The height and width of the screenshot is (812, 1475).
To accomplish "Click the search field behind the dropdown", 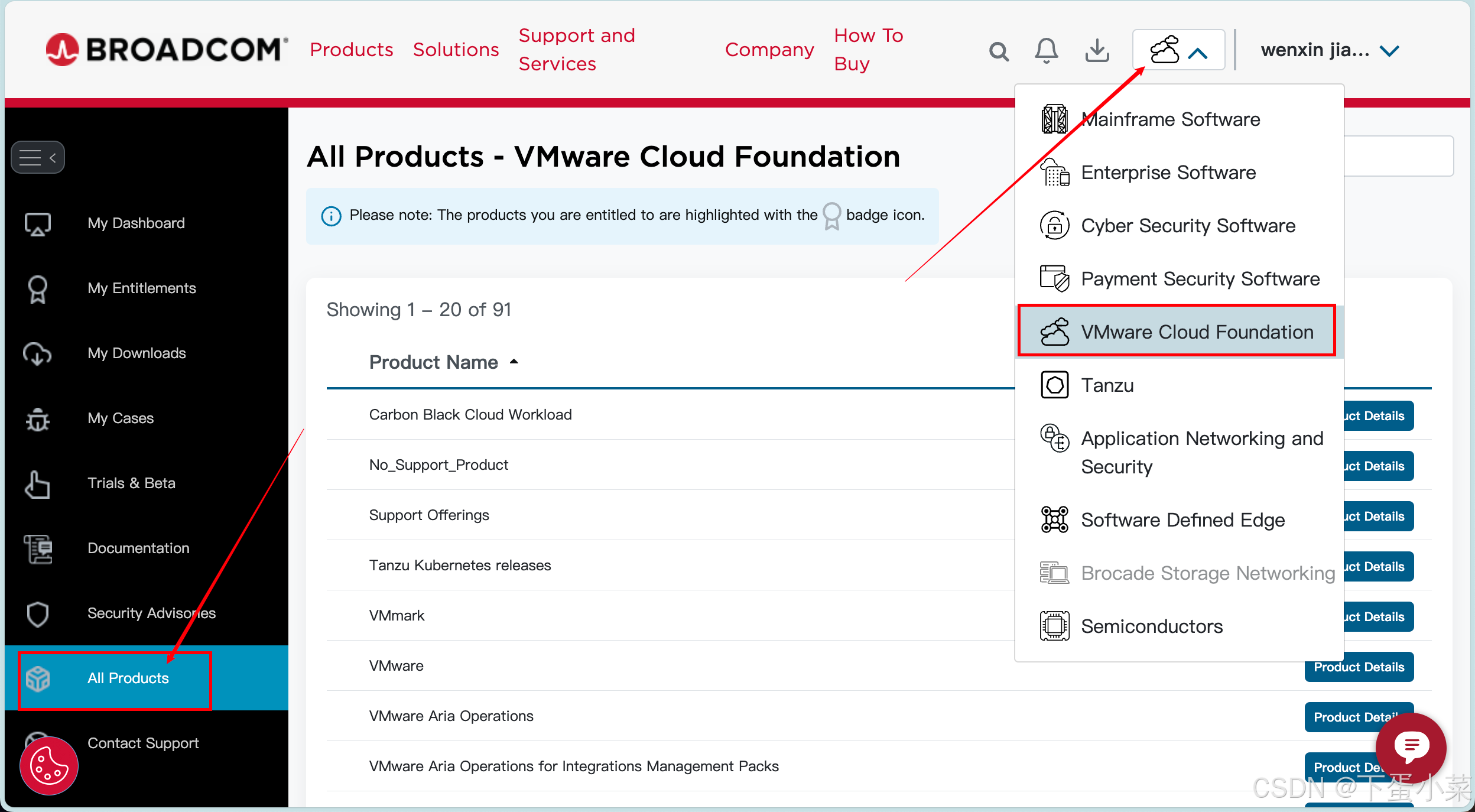I will coord(1398,156).
